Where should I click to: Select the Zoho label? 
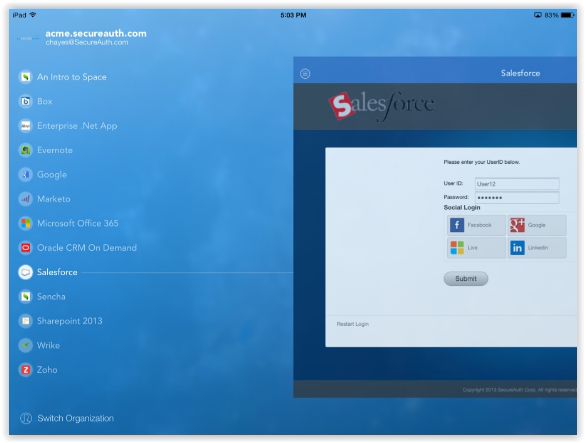[x=47, y=370]
